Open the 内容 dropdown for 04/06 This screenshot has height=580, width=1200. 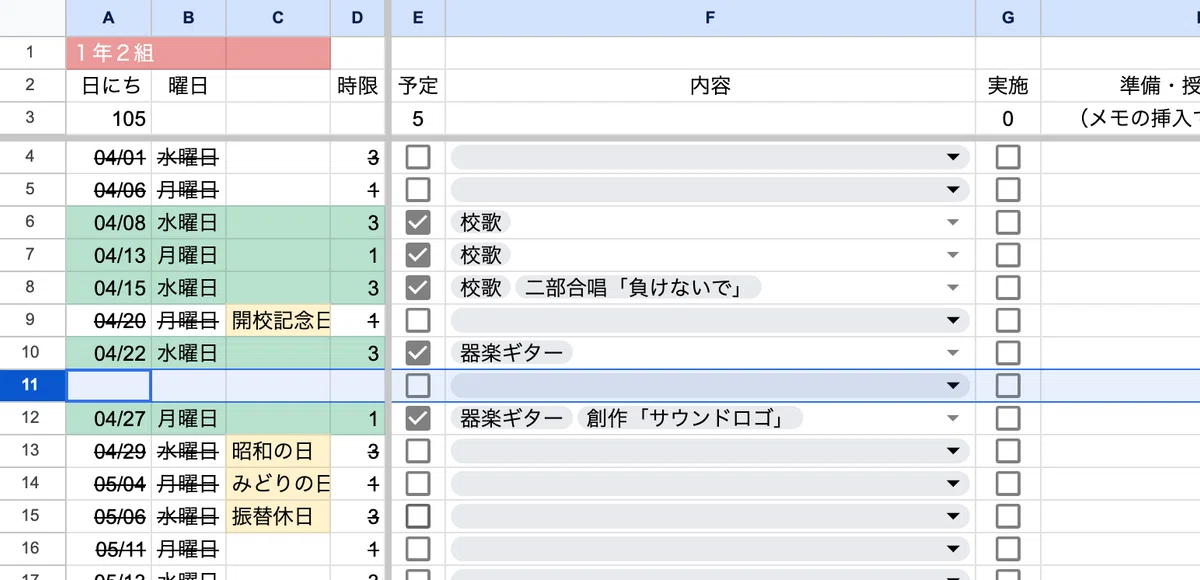pos(710,189)
